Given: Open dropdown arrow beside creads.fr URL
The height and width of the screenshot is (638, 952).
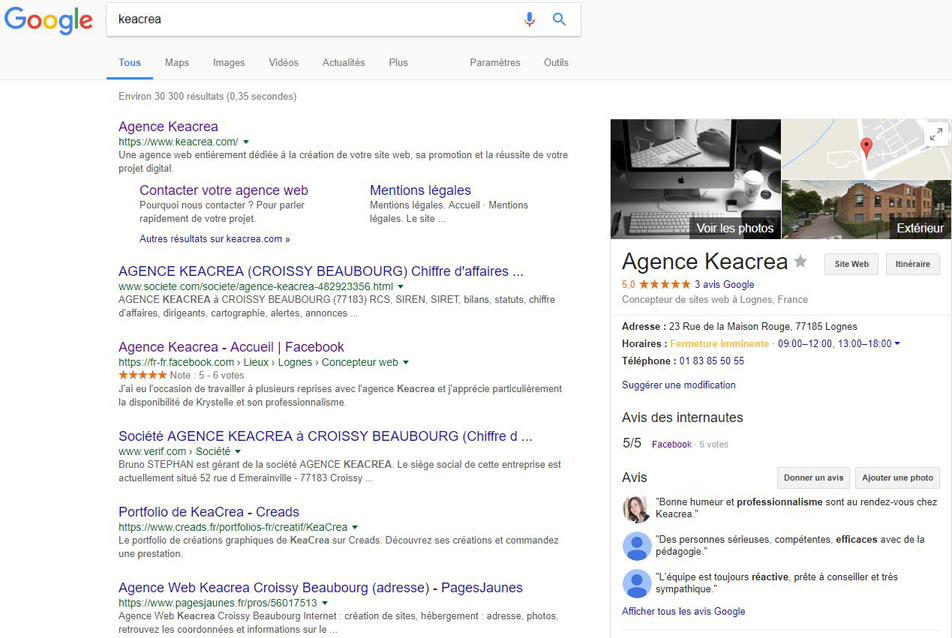Looking at the screenshot, I should pos(355,528).
